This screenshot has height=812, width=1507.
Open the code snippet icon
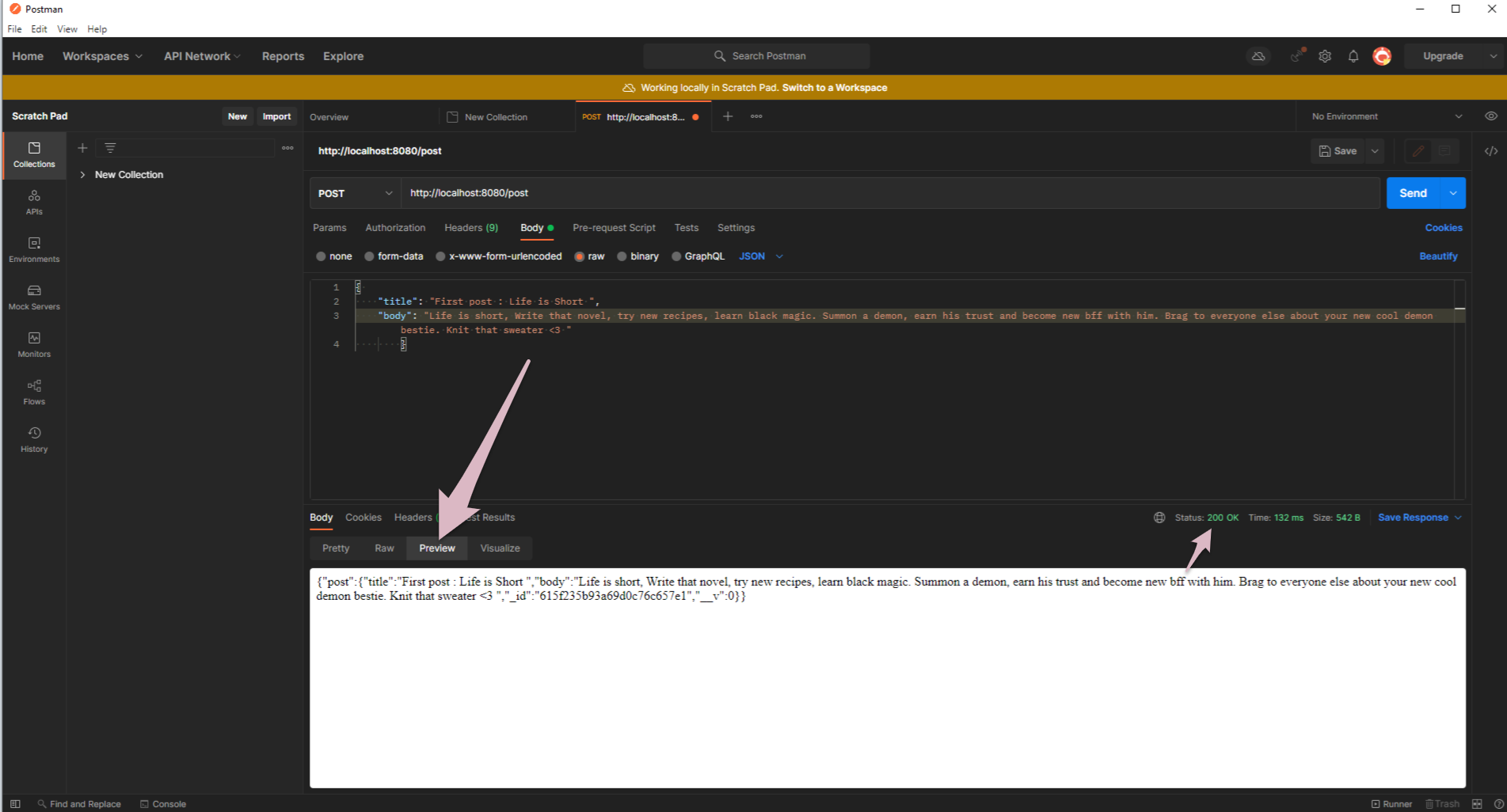[1491, 151]
